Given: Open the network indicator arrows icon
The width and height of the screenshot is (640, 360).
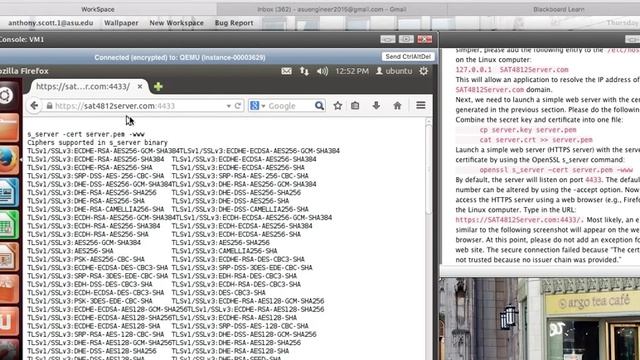Looking at the screenshot, I should pyautogui.click(x=304, y=71).
